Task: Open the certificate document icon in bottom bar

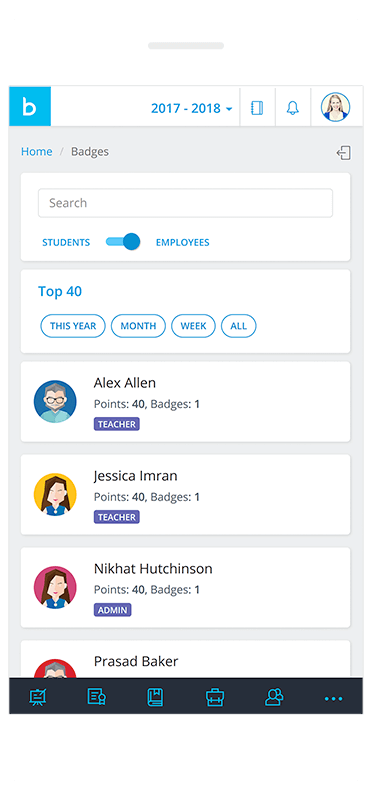Action: (96, 697)
